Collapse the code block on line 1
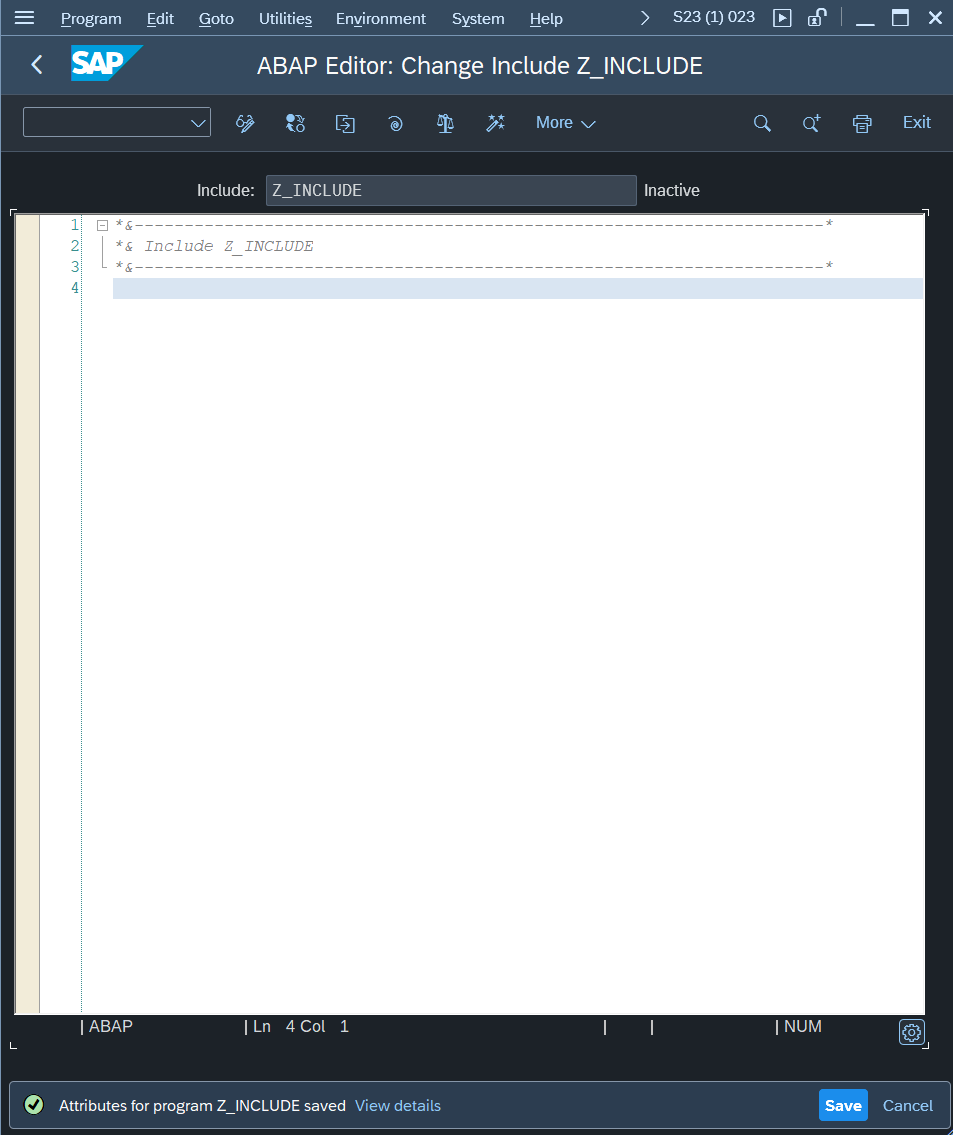 pyautogui.click(x=102, y=224)
